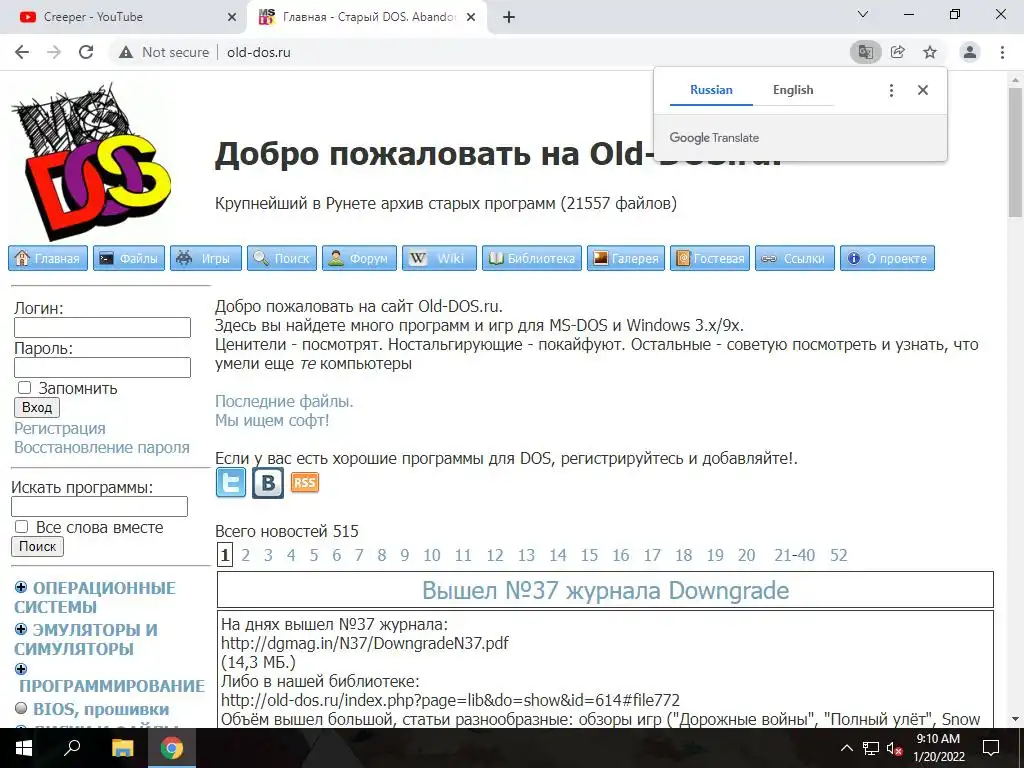Open the Twitter icon link

(x=231, y=483)
